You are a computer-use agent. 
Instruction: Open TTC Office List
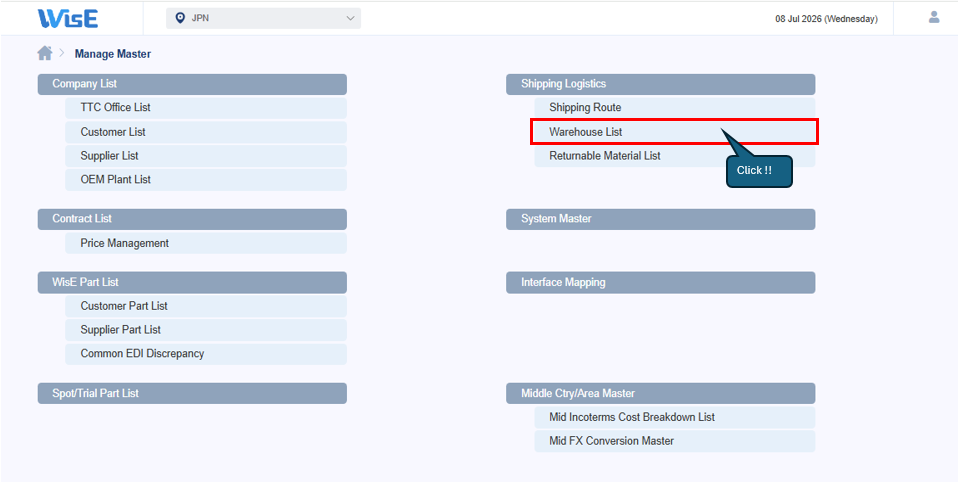(206, 108)
